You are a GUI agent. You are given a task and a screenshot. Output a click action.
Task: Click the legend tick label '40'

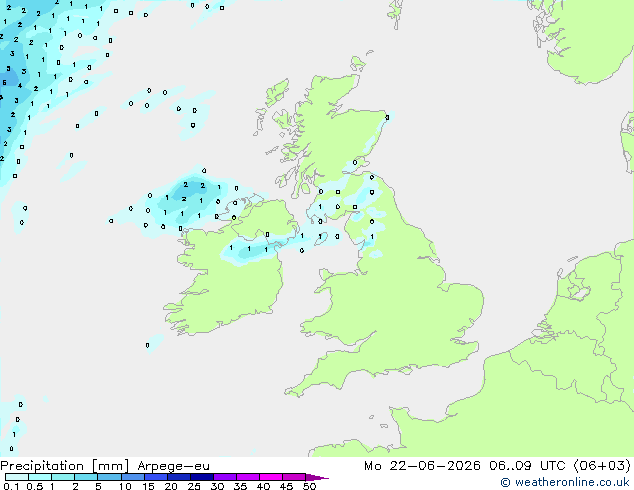(x=263, y=486)
